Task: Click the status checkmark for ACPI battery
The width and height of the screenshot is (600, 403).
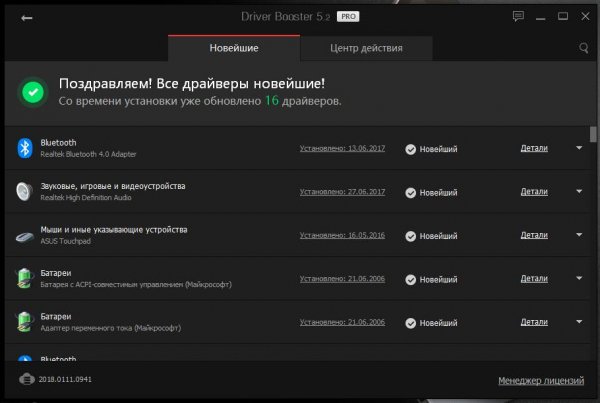Action: pyautogui.click(x=411, y=280)
